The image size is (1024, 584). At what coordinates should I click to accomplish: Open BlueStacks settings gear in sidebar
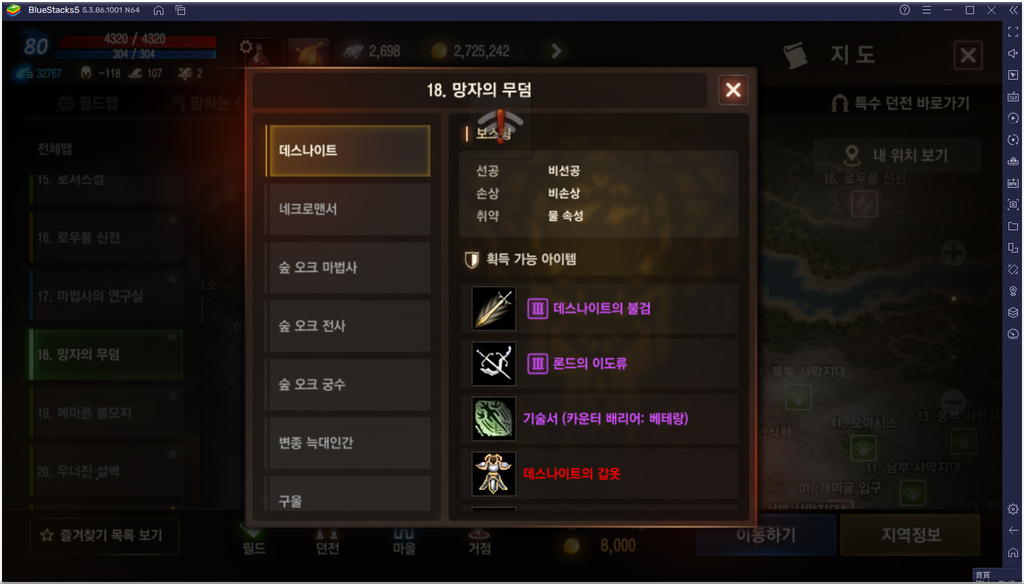(x=1013, y=508)
